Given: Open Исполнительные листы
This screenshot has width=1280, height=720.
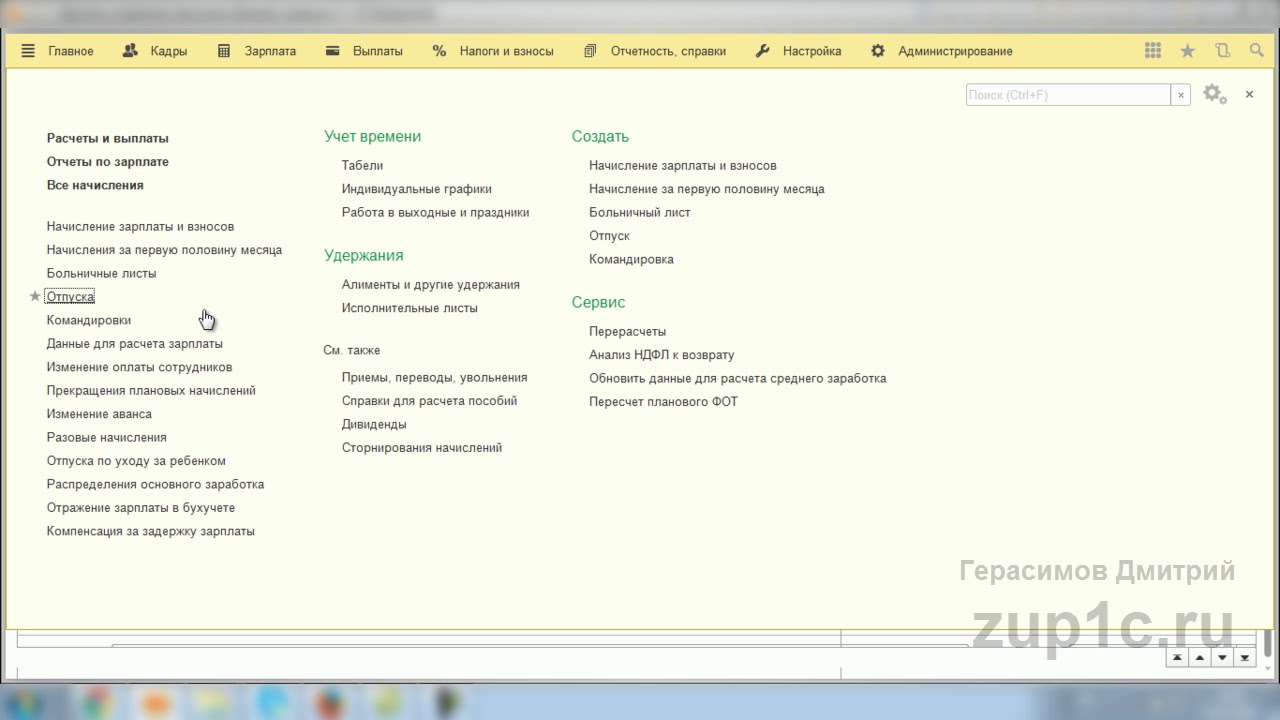Looking at the screenshot, I should (x=410, y=308).
